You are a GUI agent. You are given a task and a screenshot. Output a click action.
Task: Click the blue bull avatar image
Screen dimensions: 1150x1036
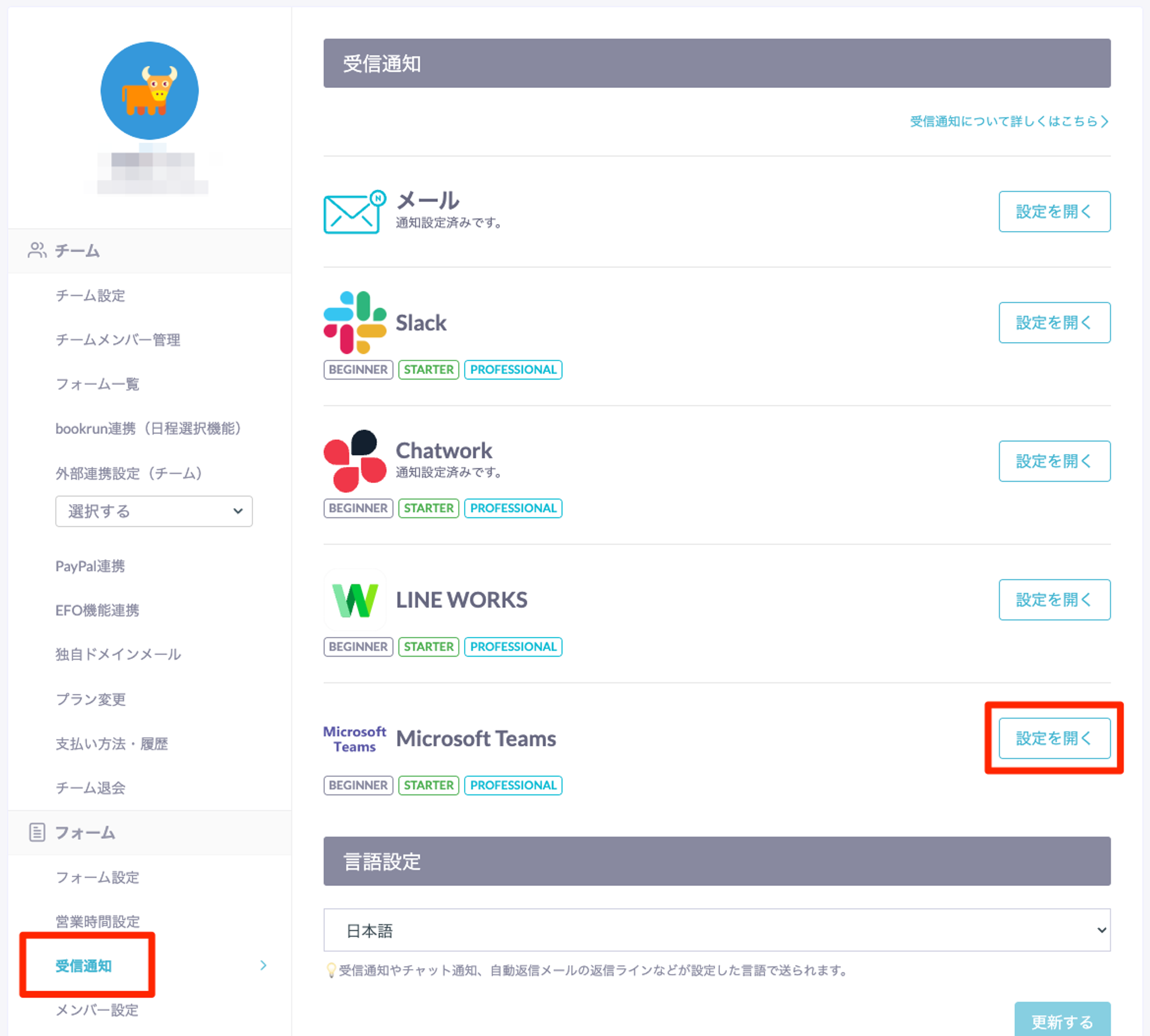pyautogui.click(x=149, y=91)
